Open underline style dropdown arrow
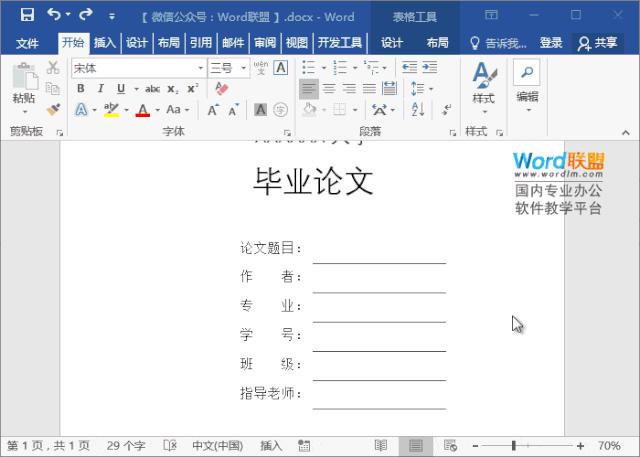Screen dimensions: 640x457 coord(136,89)
